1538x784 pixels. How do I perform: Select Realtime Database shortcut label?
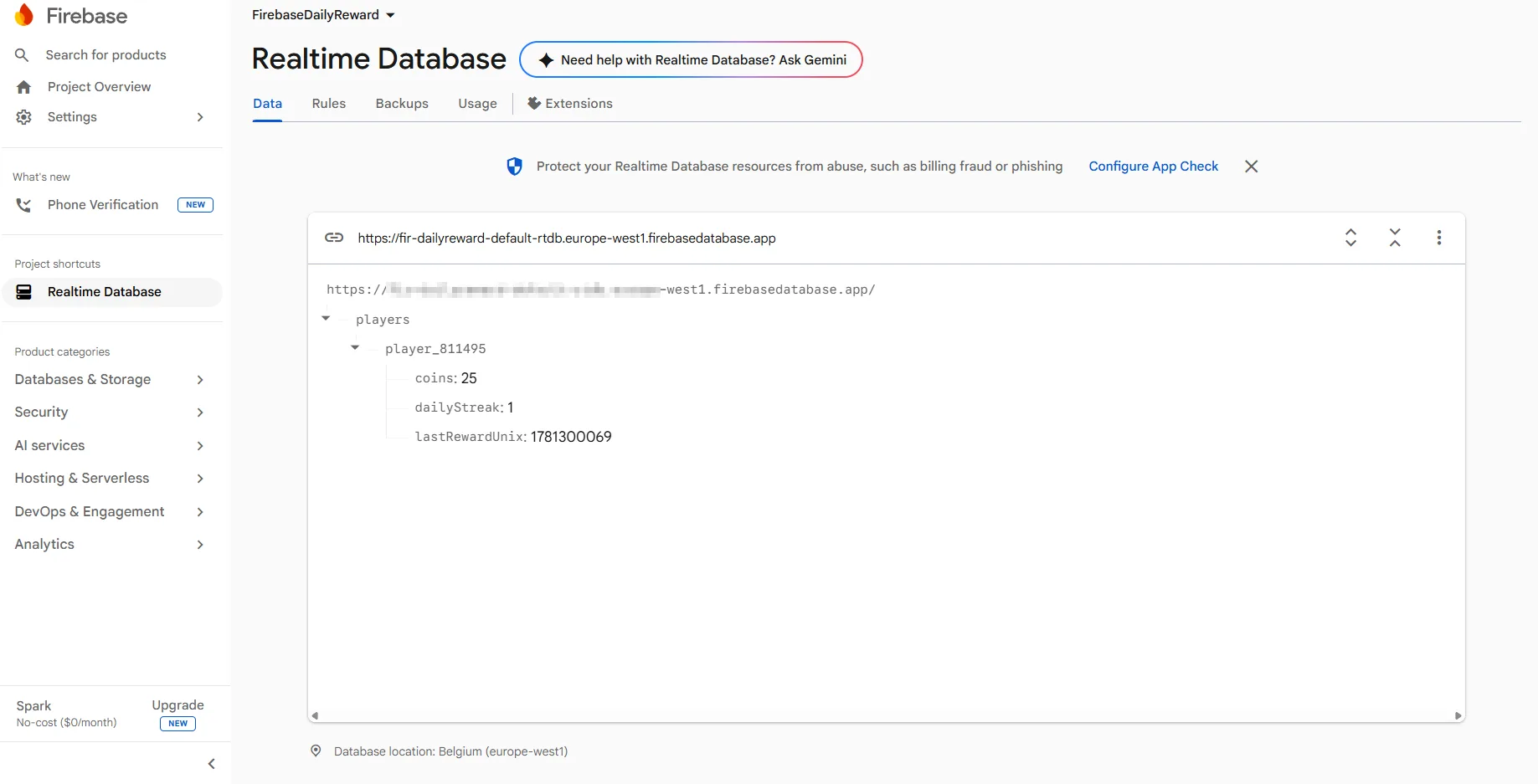click(x=105, y=292)
